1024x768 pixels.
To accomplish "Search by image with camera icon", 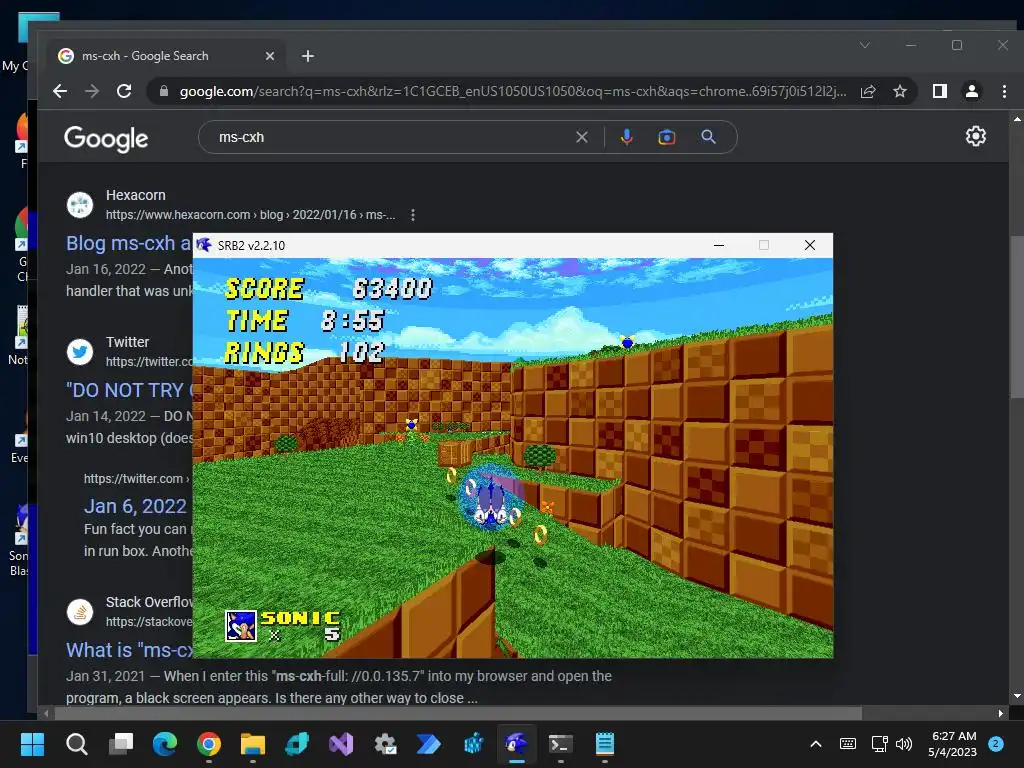I will click(x=667, y=137).
